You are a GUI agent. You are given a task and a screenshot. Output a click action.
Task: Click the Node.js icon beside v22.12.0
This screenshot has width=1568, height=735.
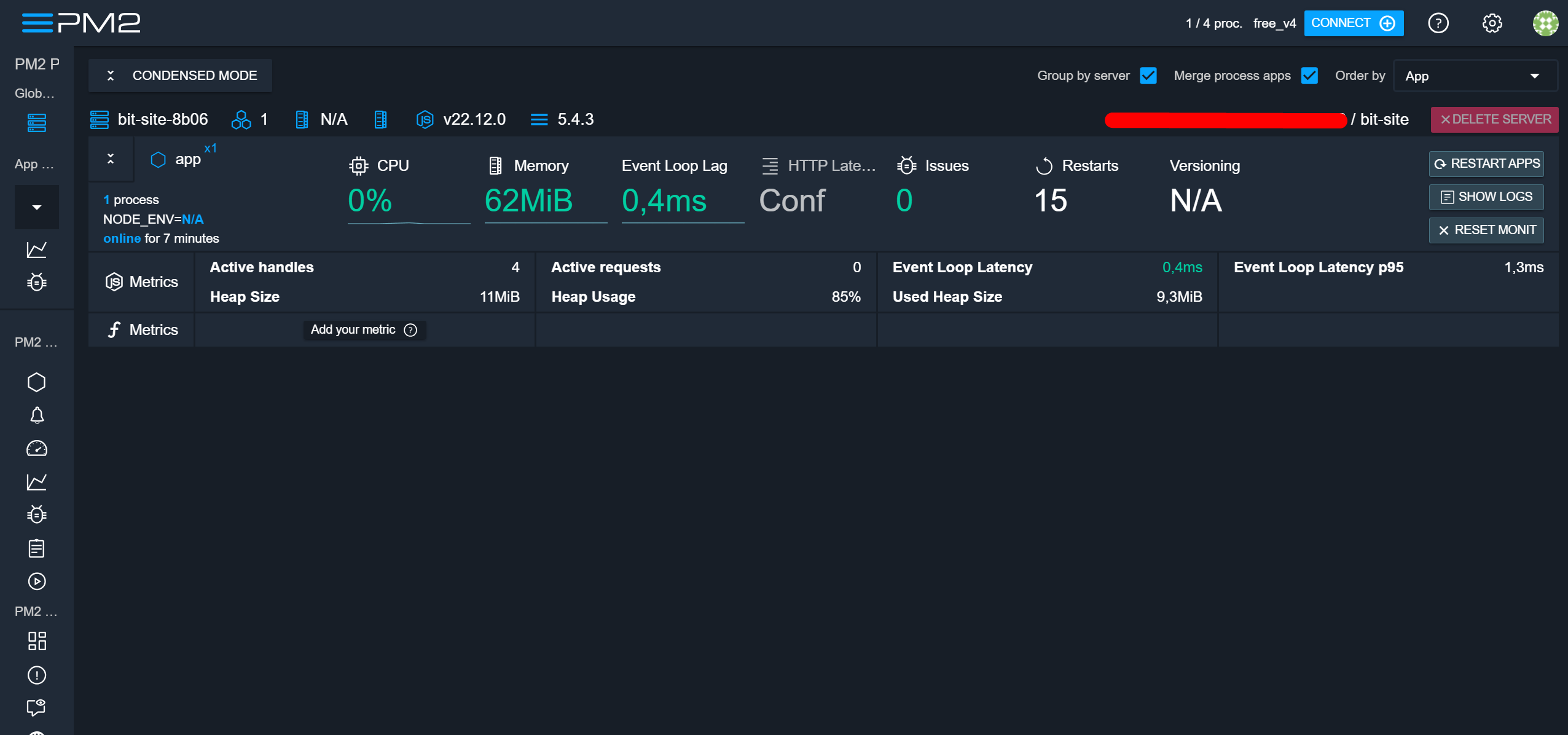tap(425, 119)
